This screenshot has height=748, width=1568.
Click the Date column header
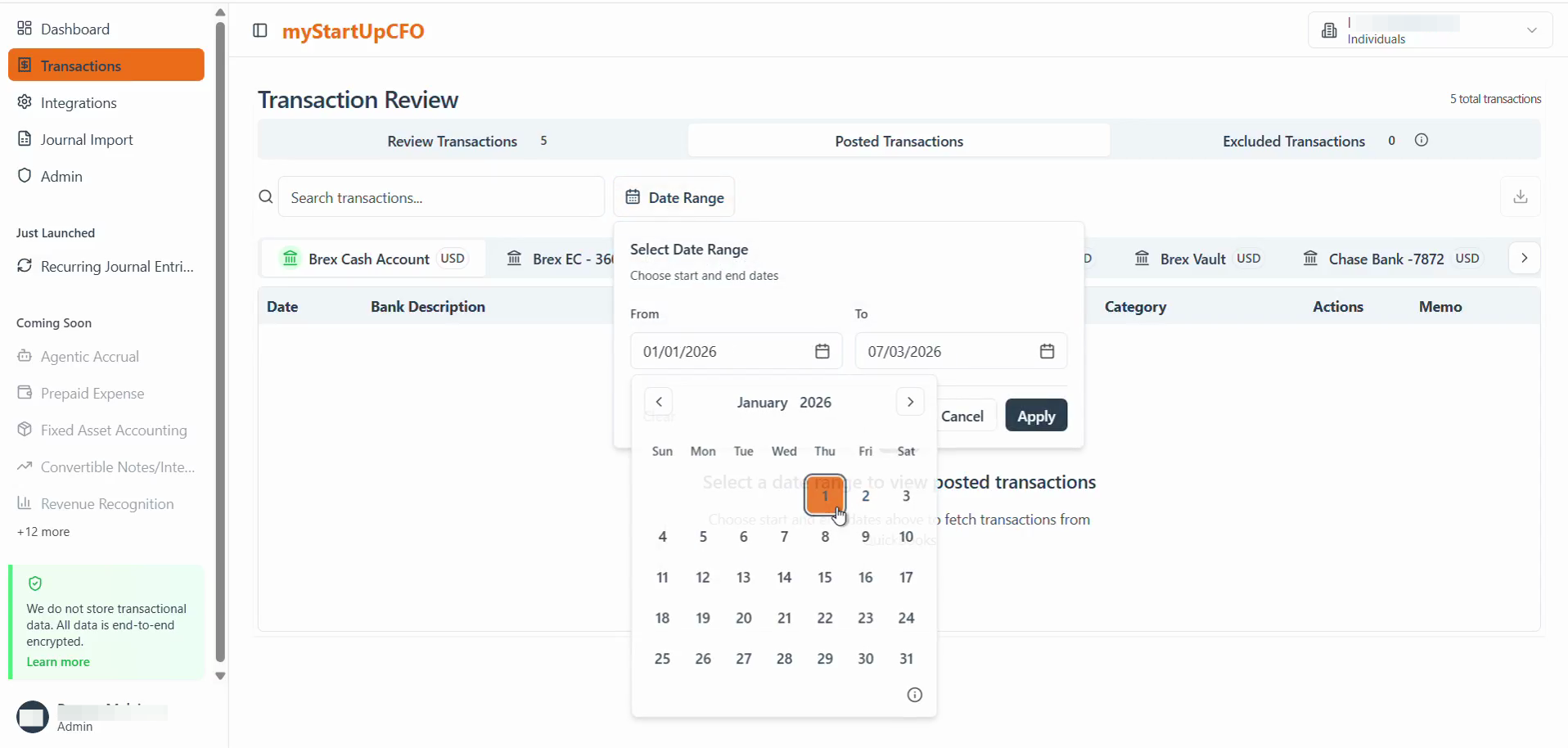(x=282, y=307)
